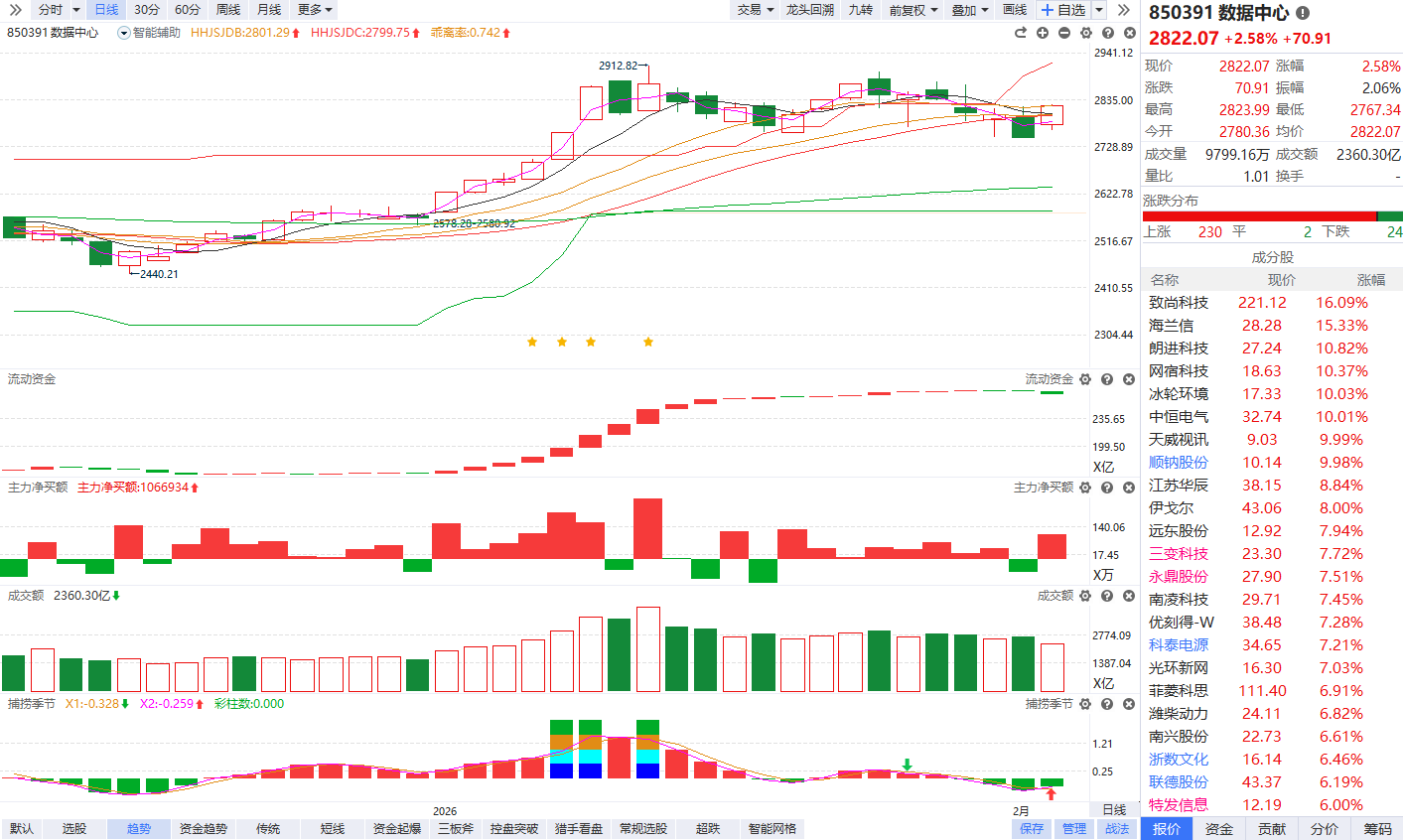Click the info icon beside 数据中心 title

1303,13
